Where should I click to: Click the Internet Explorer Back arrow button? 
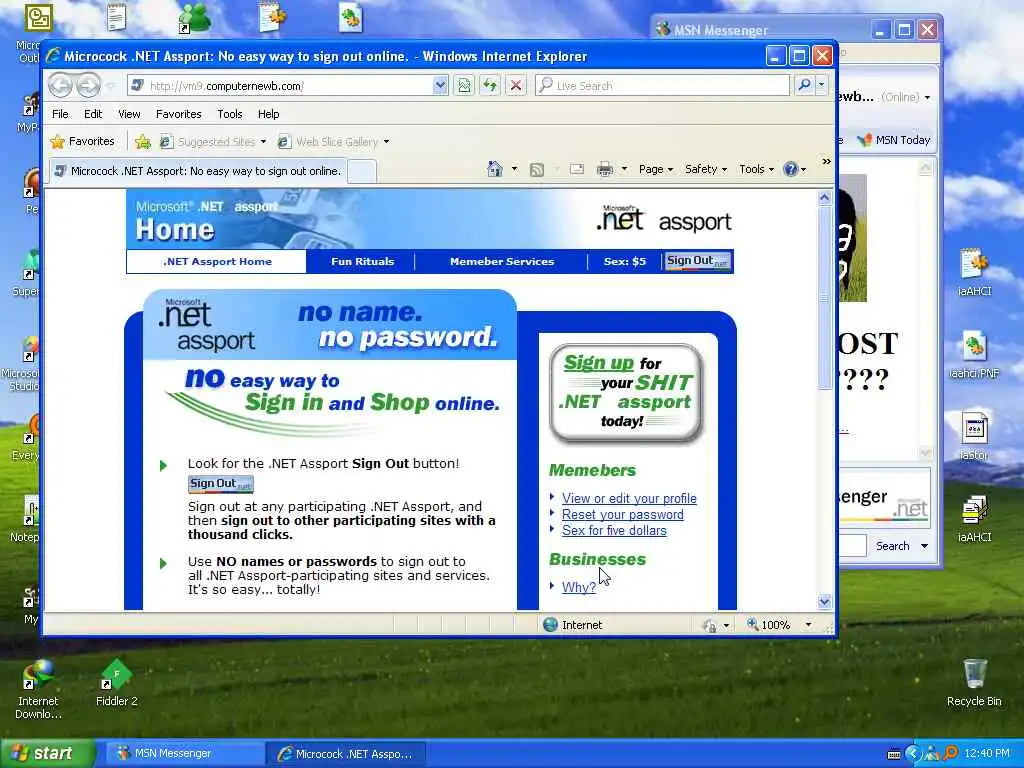tap(61, 86)
